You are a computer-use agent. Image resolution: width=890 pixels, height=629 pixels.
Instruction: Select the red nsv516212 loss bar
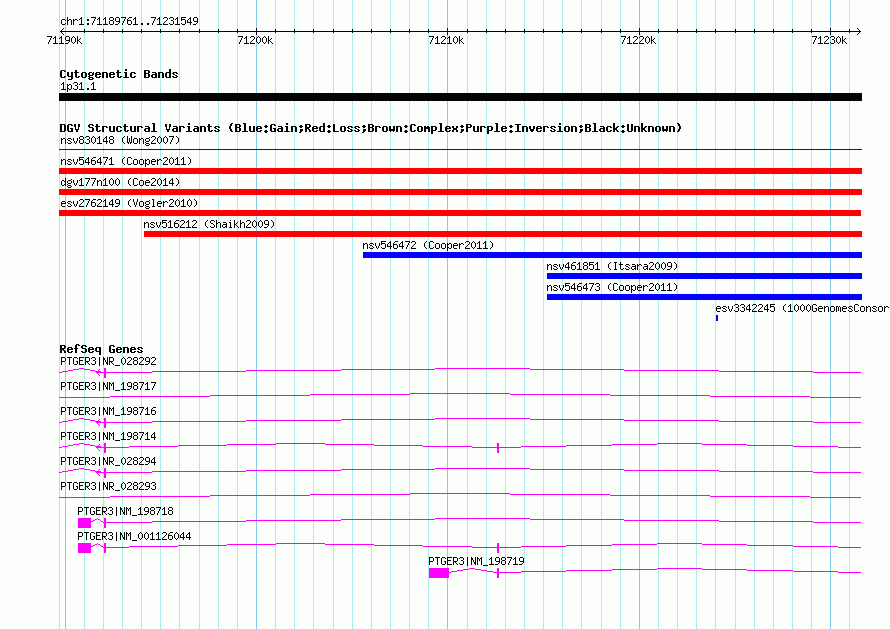(503, 234)
